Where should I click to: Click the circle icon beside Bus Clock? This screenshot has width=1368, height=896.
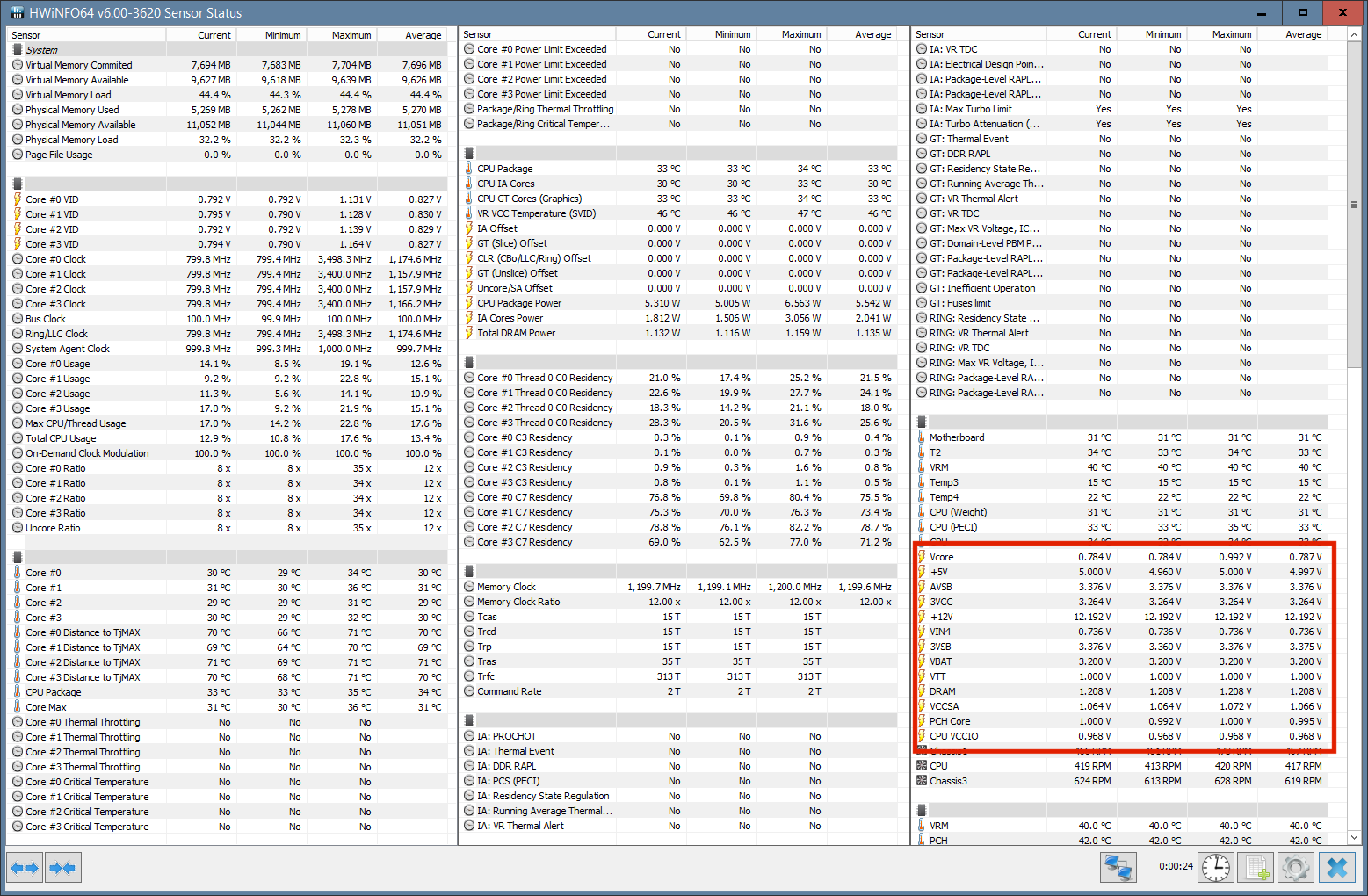18,319
